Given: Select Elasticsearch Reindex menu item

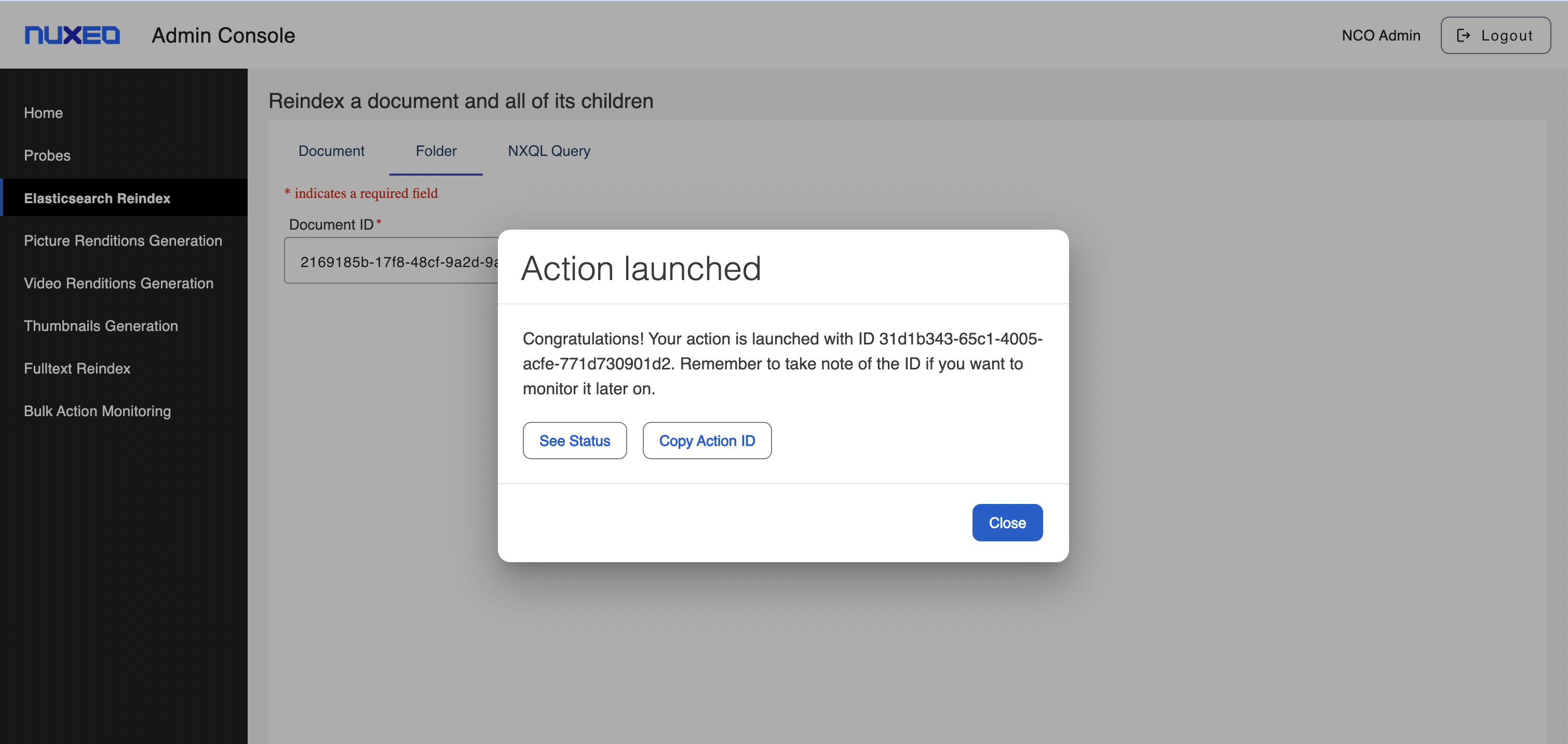Looking at the screenshot, I should [97, 198].
